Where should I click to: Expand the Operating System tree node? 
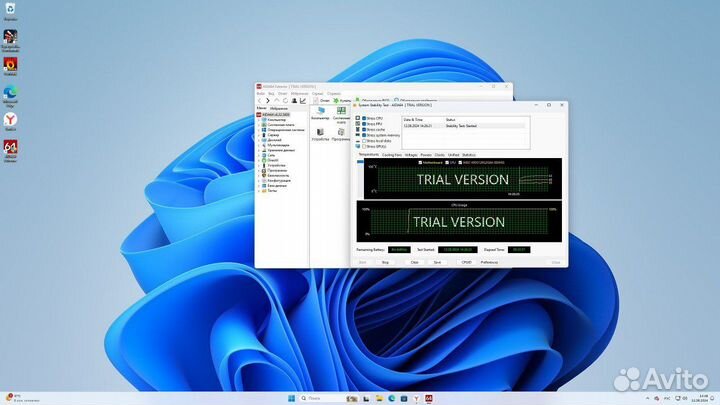click(x=259, y=130)
